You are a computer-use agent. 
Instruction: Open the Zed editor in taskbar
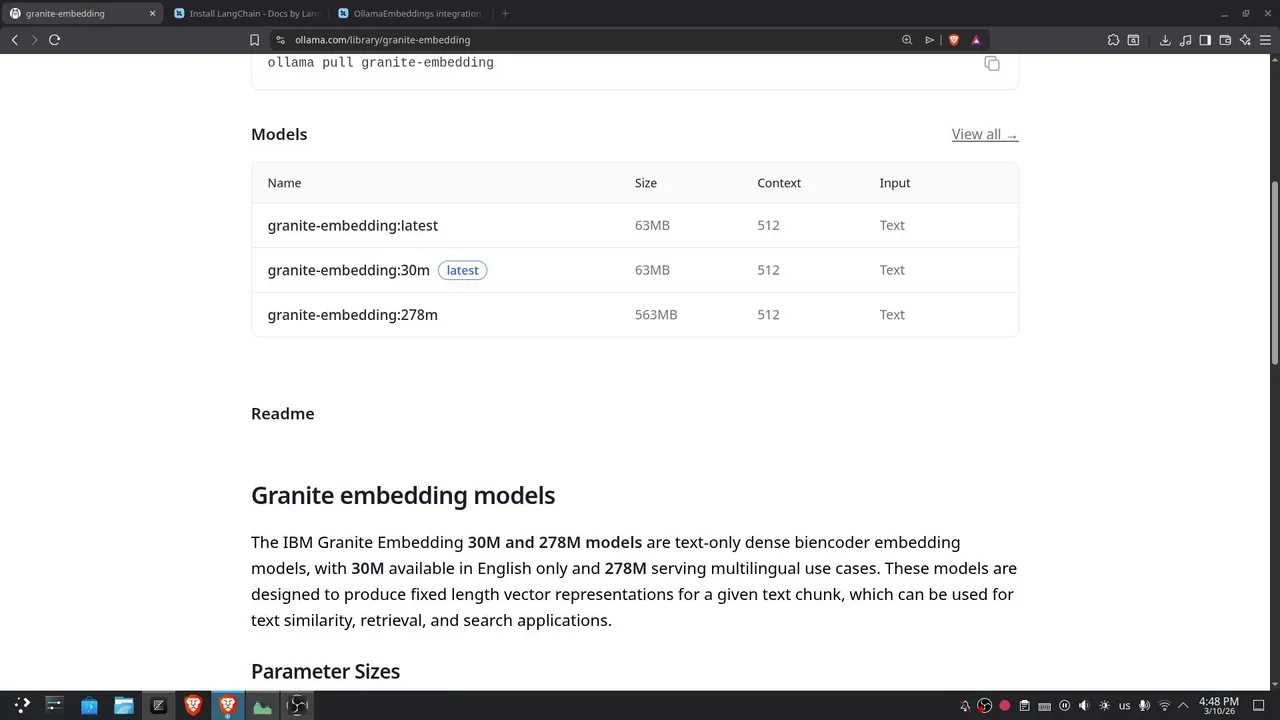coord(158,705)
